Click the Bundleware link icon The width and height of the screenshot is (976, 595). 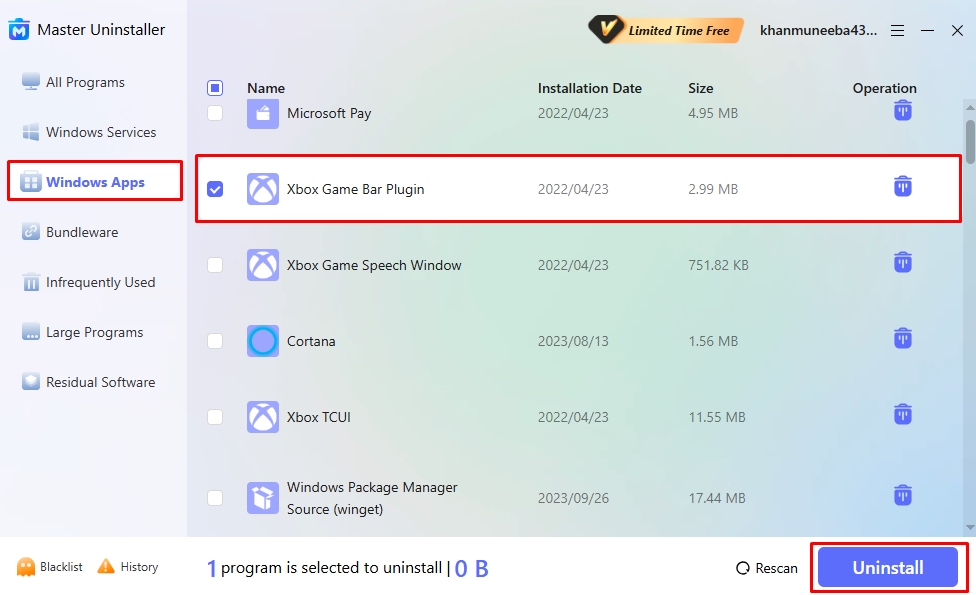(30, 232)
